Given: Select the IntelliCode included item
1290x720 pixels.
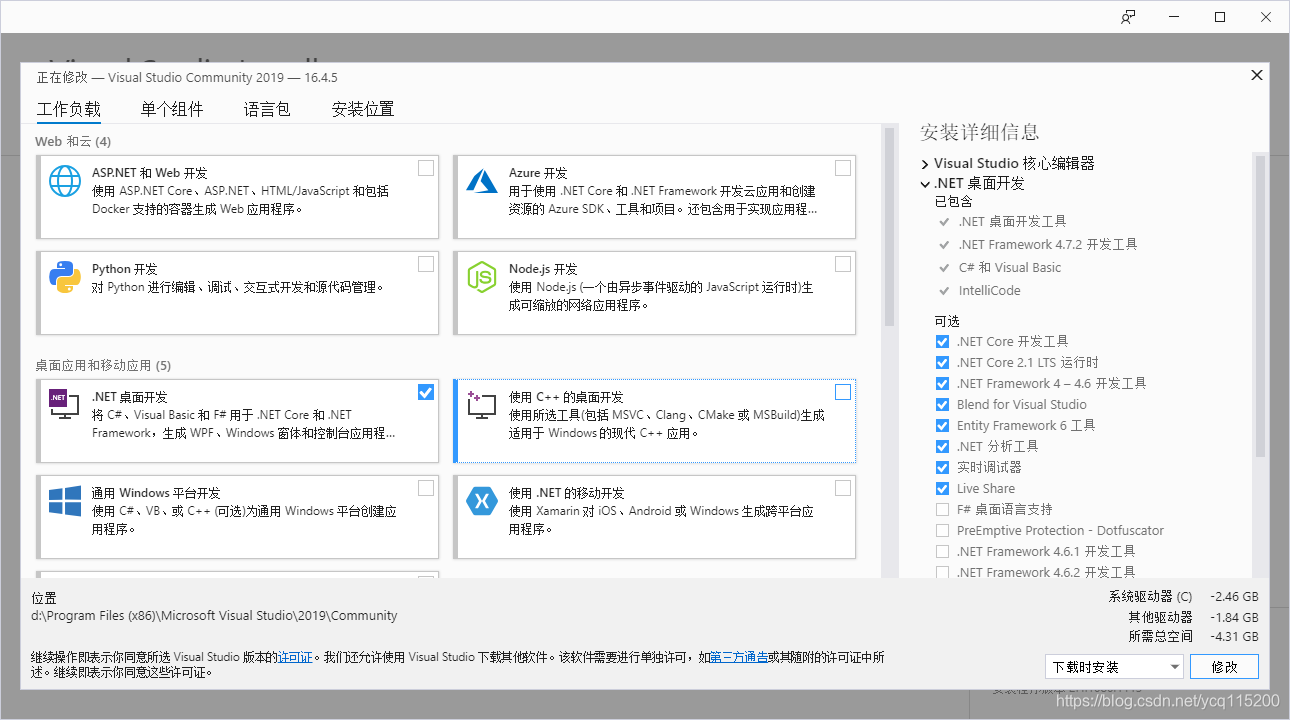Looking at the screenshot, I should [x=989, y=290].
